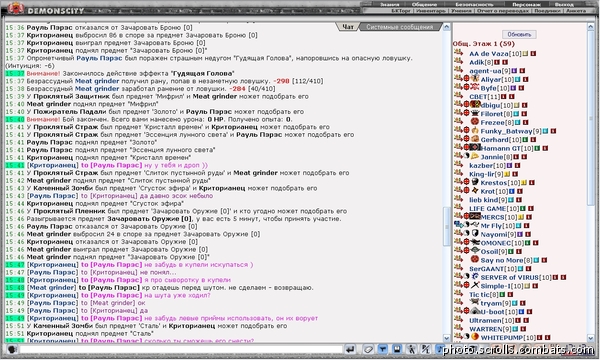Image resolution: width=600 pixels, height=360 pixels.
Task: Click the eraser clear chat icon
Action: click(368, 349)
